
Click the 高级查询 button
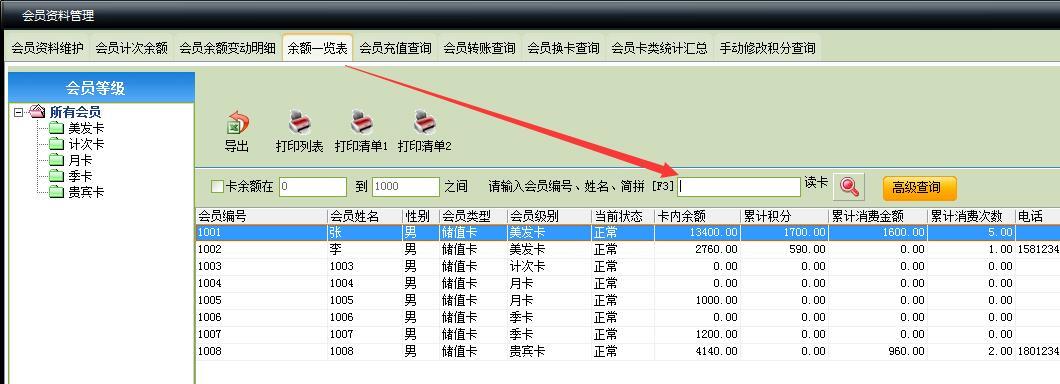click(919, 188)
